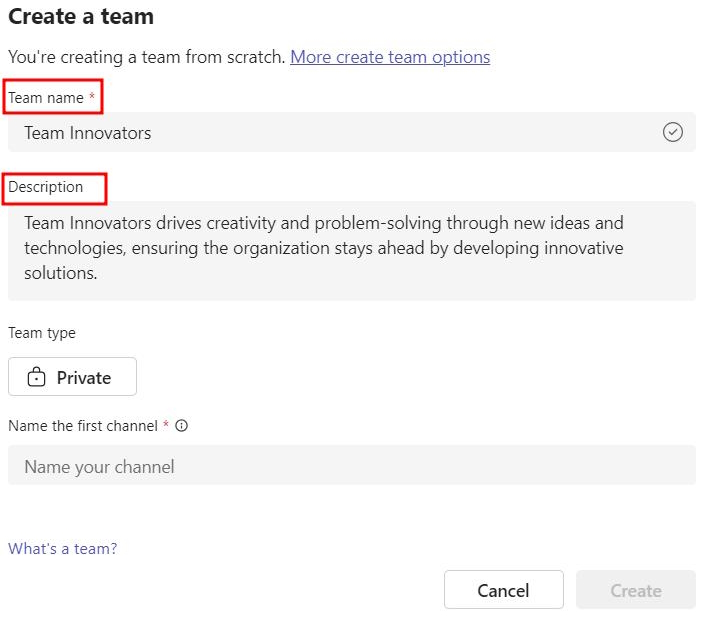Click the info icon beside first channel label
The width and height of the screenshot is (704, 618).
(182, 426)
